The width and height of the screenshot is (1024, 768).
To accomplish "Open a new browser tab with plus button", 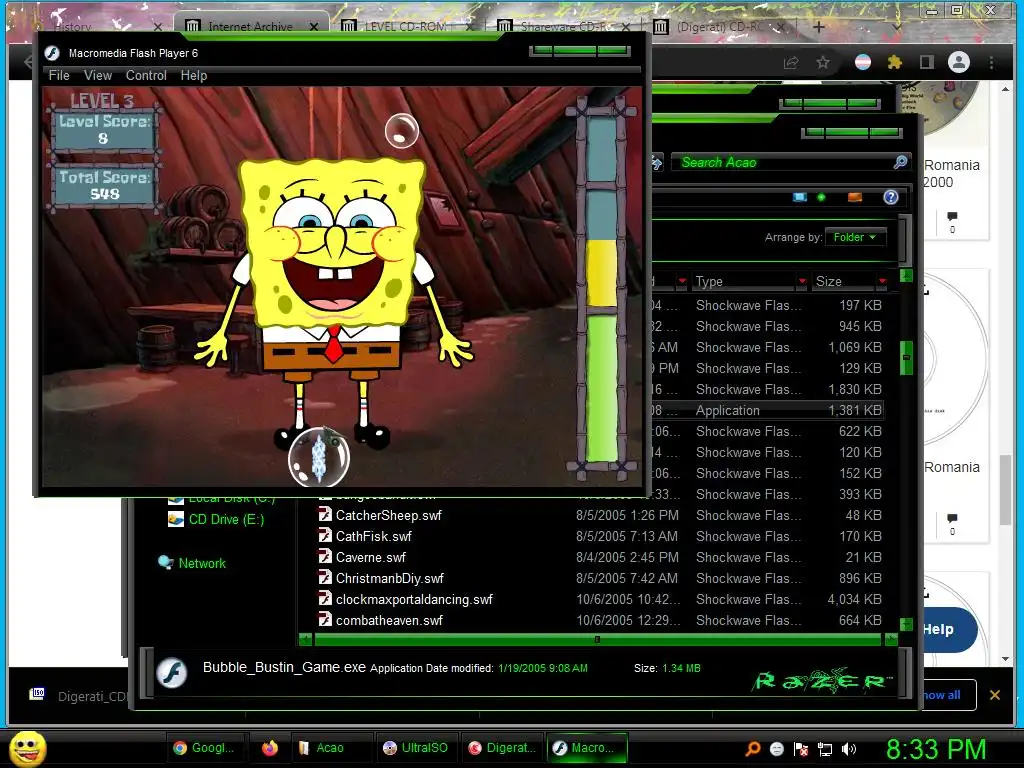I will pyautogui.click(x=819, y=27).
